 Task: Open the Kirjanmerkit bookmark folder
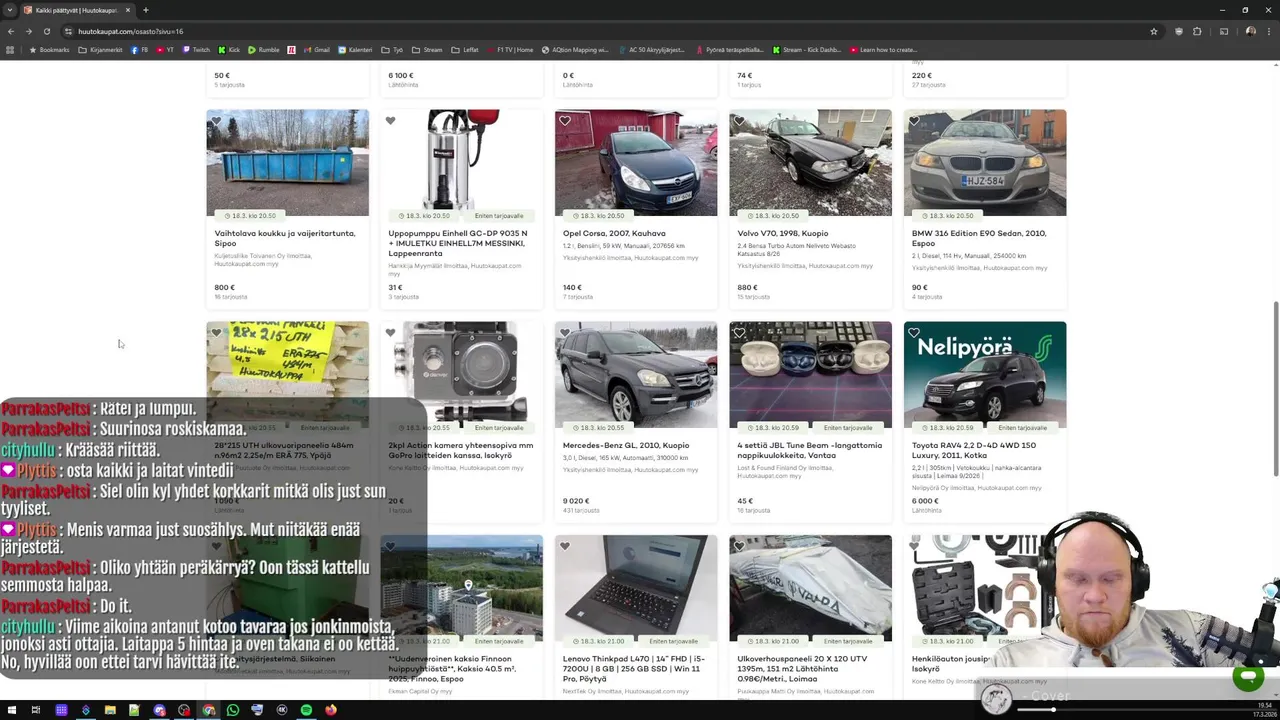coord(100,50)
